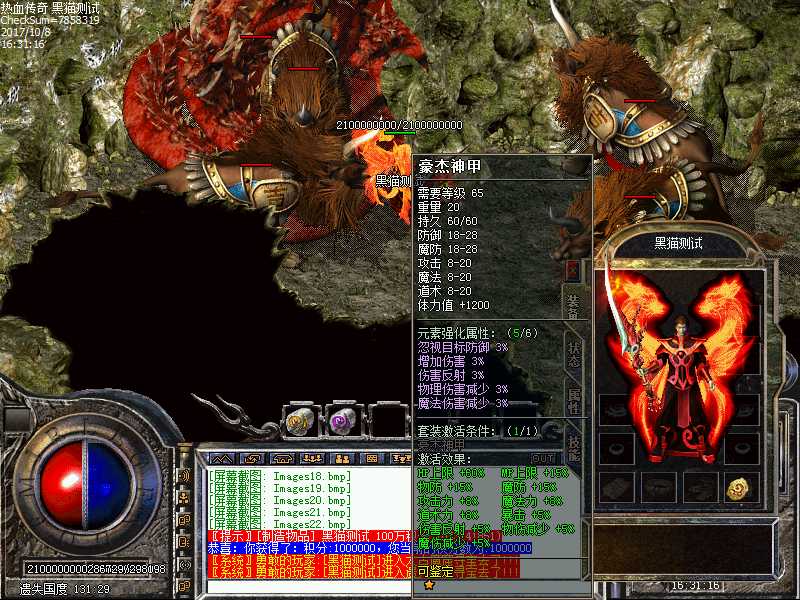Click the chat line Images19.bmp

[280, 488]
